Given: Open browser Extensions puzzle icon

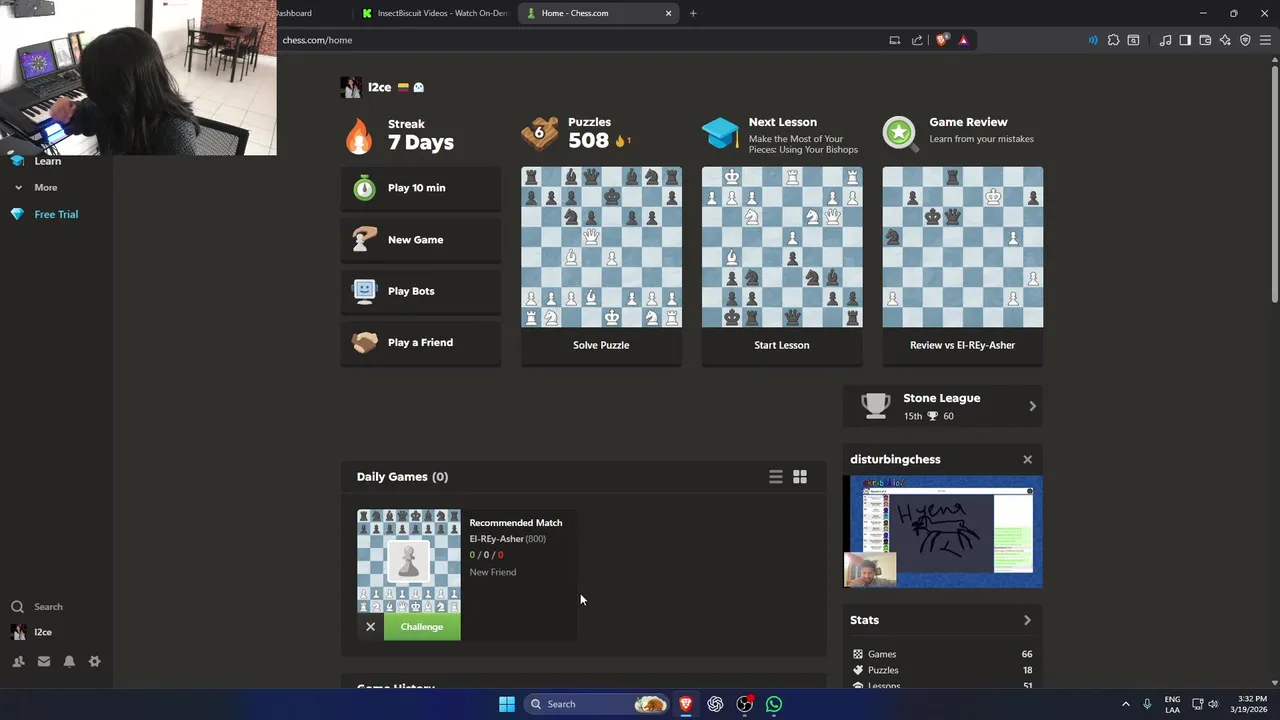Looking at the screenshot, I should pos(1113,40).
